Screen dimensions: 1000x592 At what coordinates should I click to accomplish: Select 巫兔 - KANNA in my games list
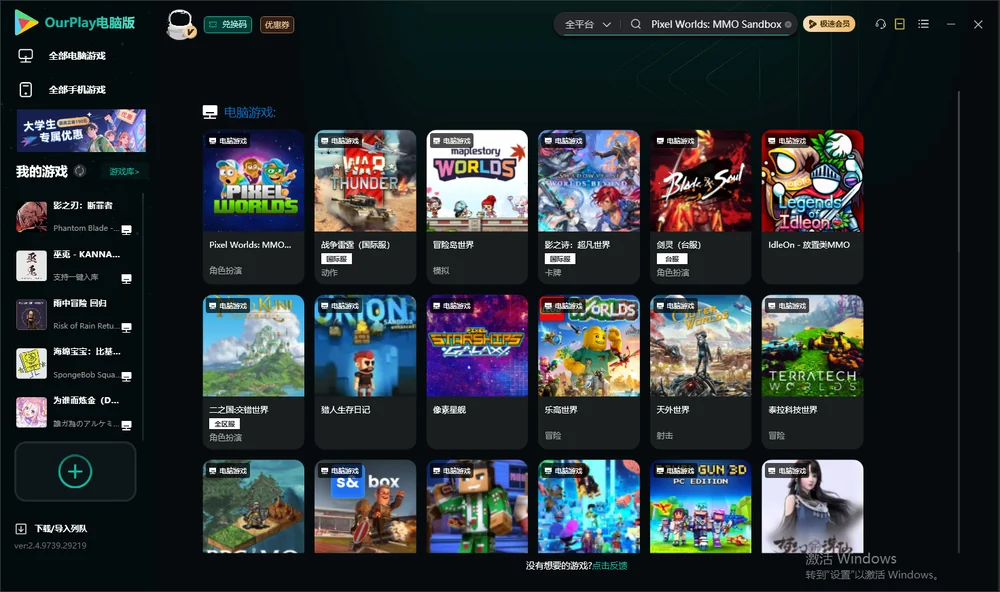tap(75, 265)
